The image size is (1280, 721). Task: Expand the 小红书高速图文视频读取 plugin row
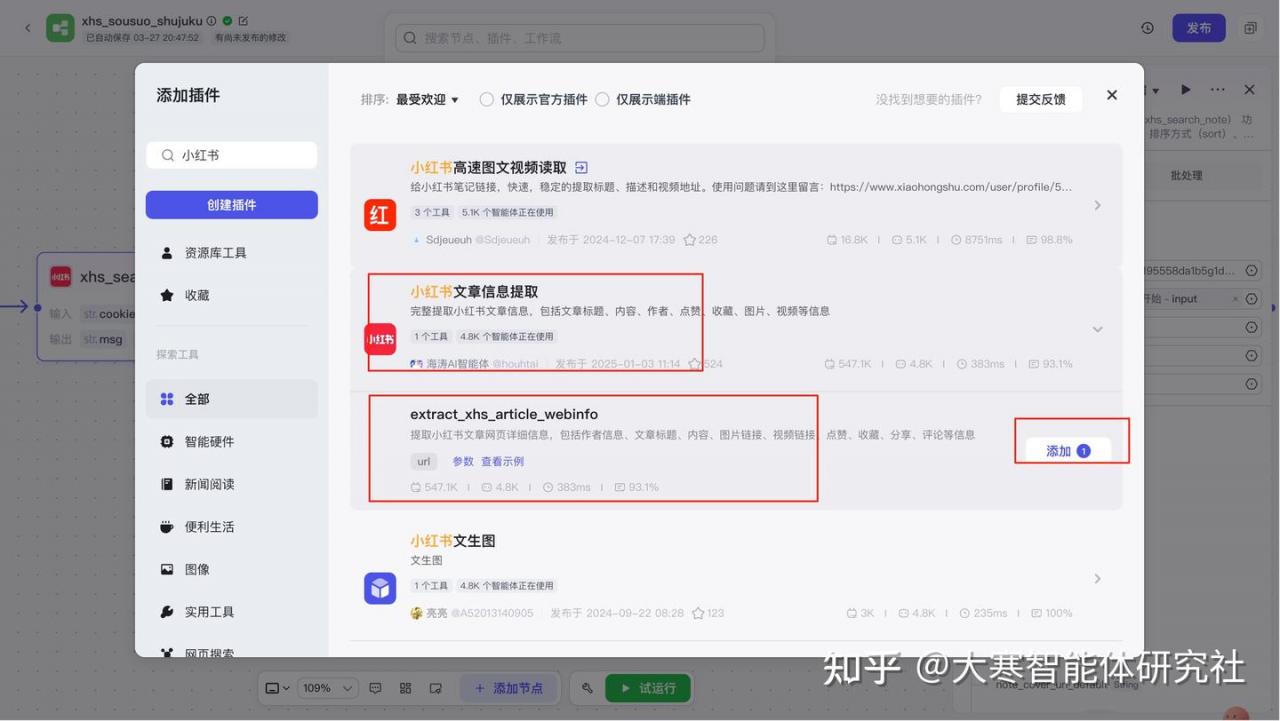coord(1097,205)
